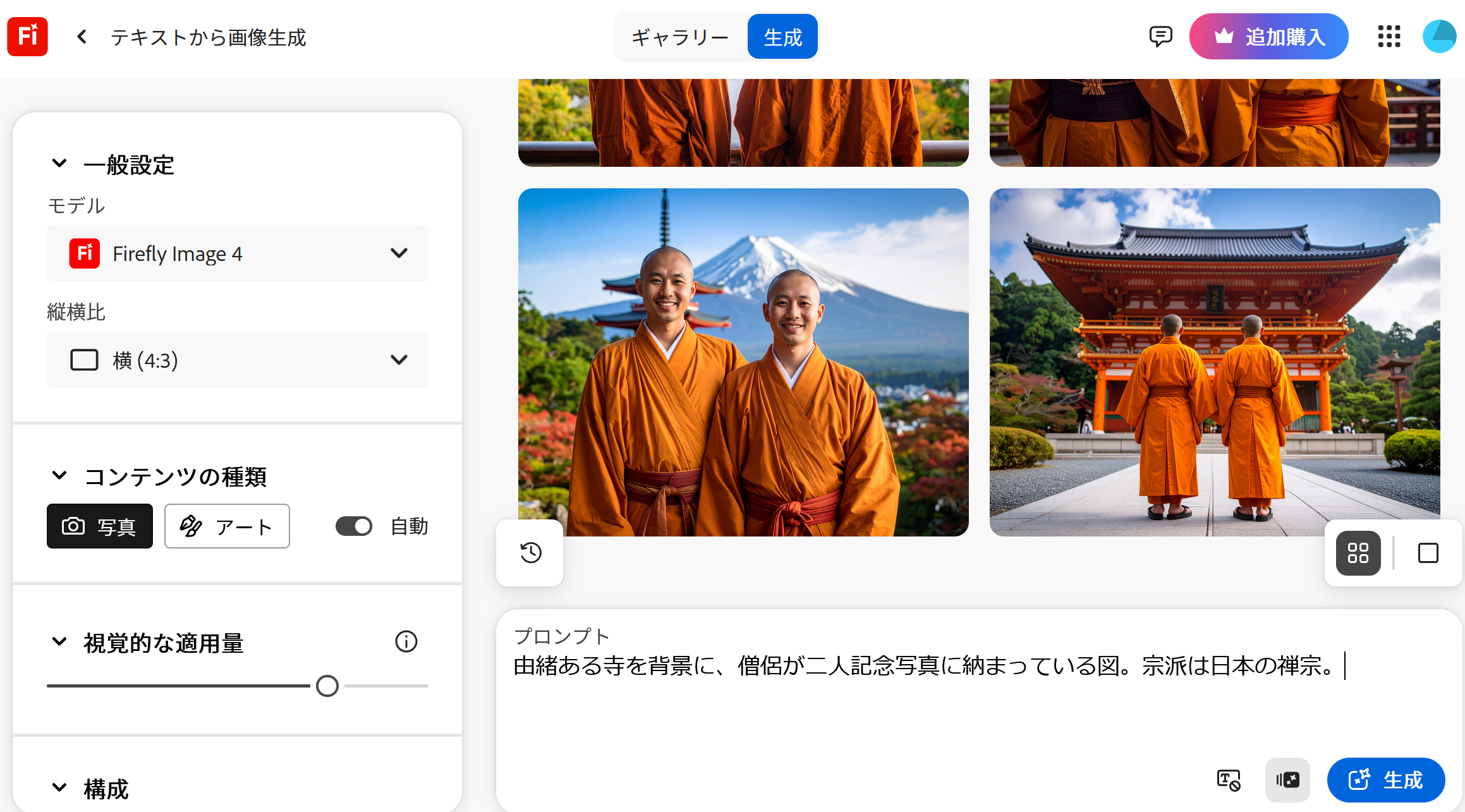1465x812 pixels.
Task: Switch to single image view
Action: 1428,553
